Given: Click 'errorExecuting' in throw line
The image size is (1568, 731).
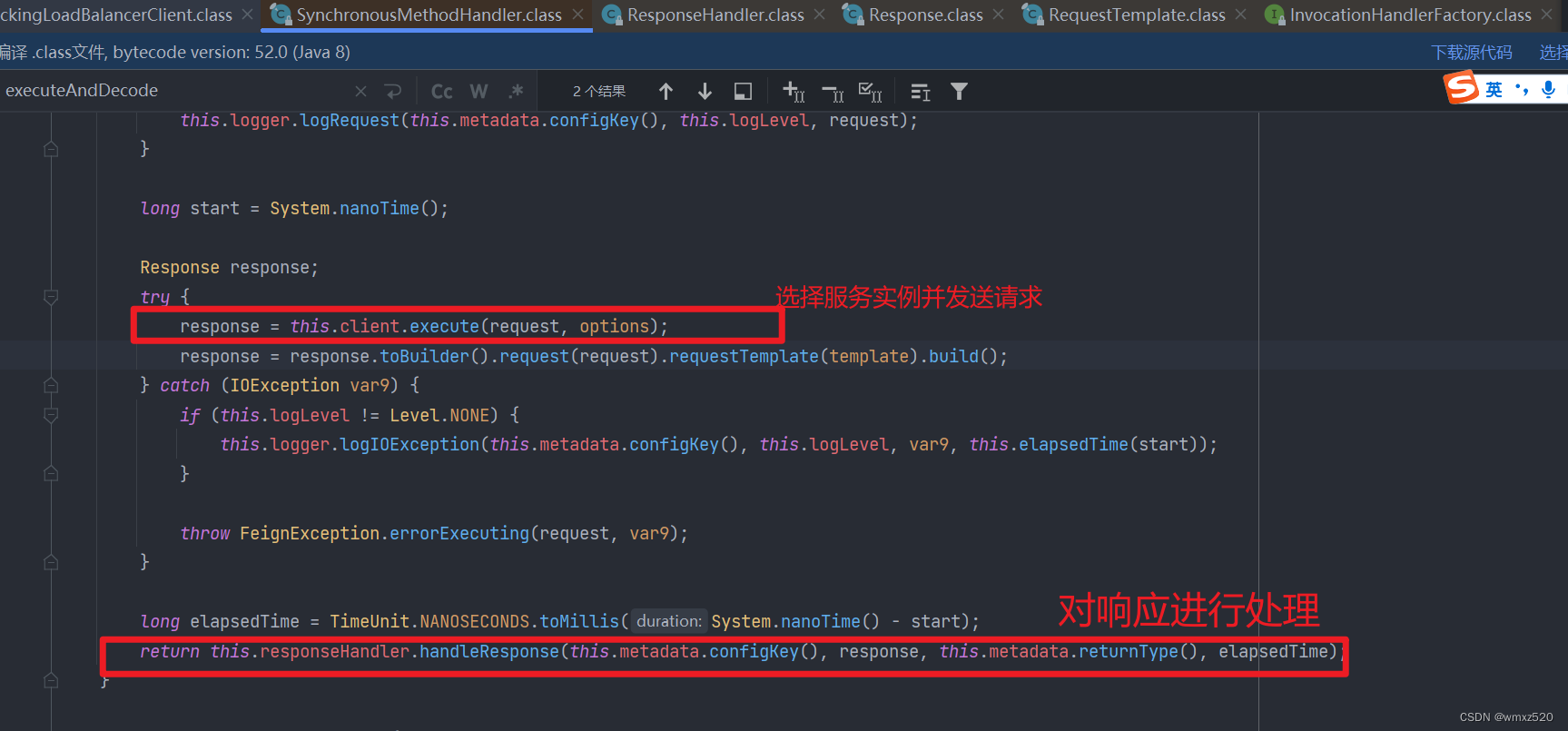Looking at the screenshot, I should [459, 533].
